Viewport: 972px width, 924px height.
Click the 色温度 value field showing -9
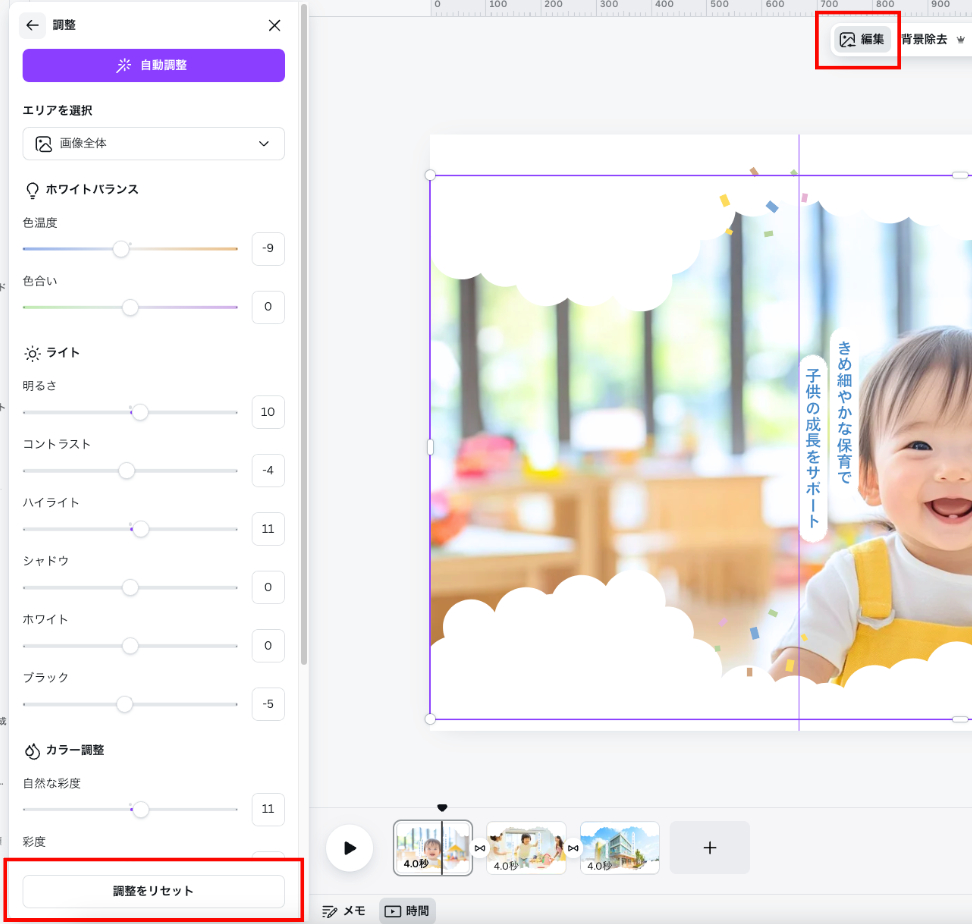(268, 249)
